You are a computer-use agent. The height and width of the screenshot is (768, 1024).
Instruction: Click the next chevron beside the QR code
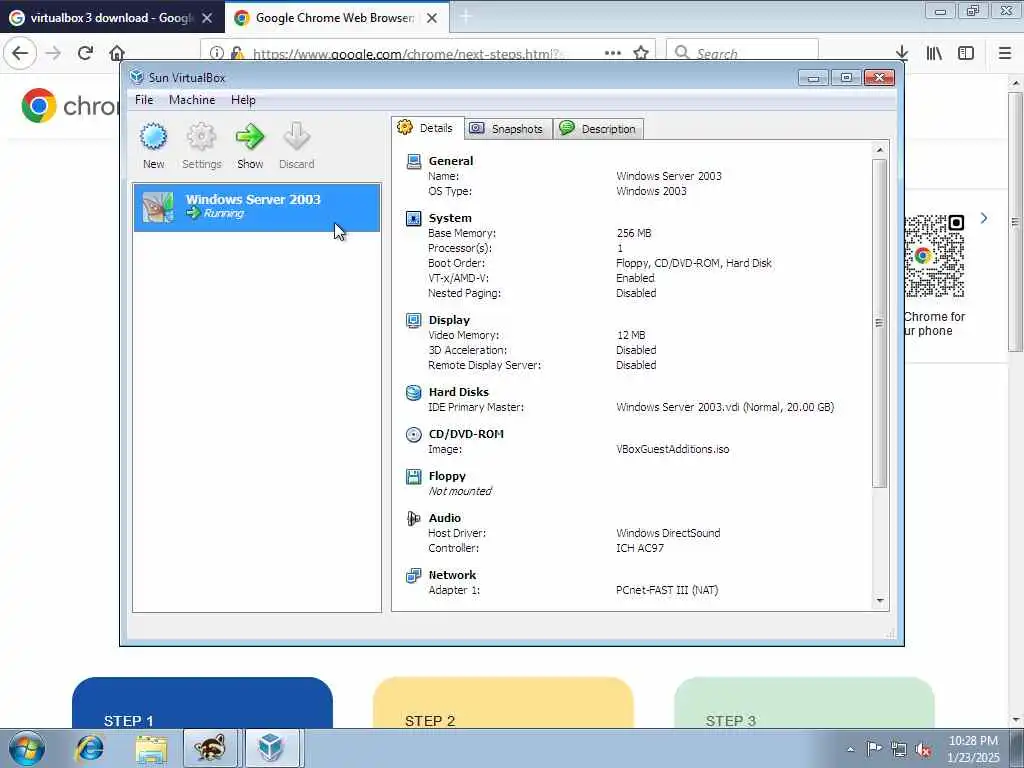coord(984,218)
